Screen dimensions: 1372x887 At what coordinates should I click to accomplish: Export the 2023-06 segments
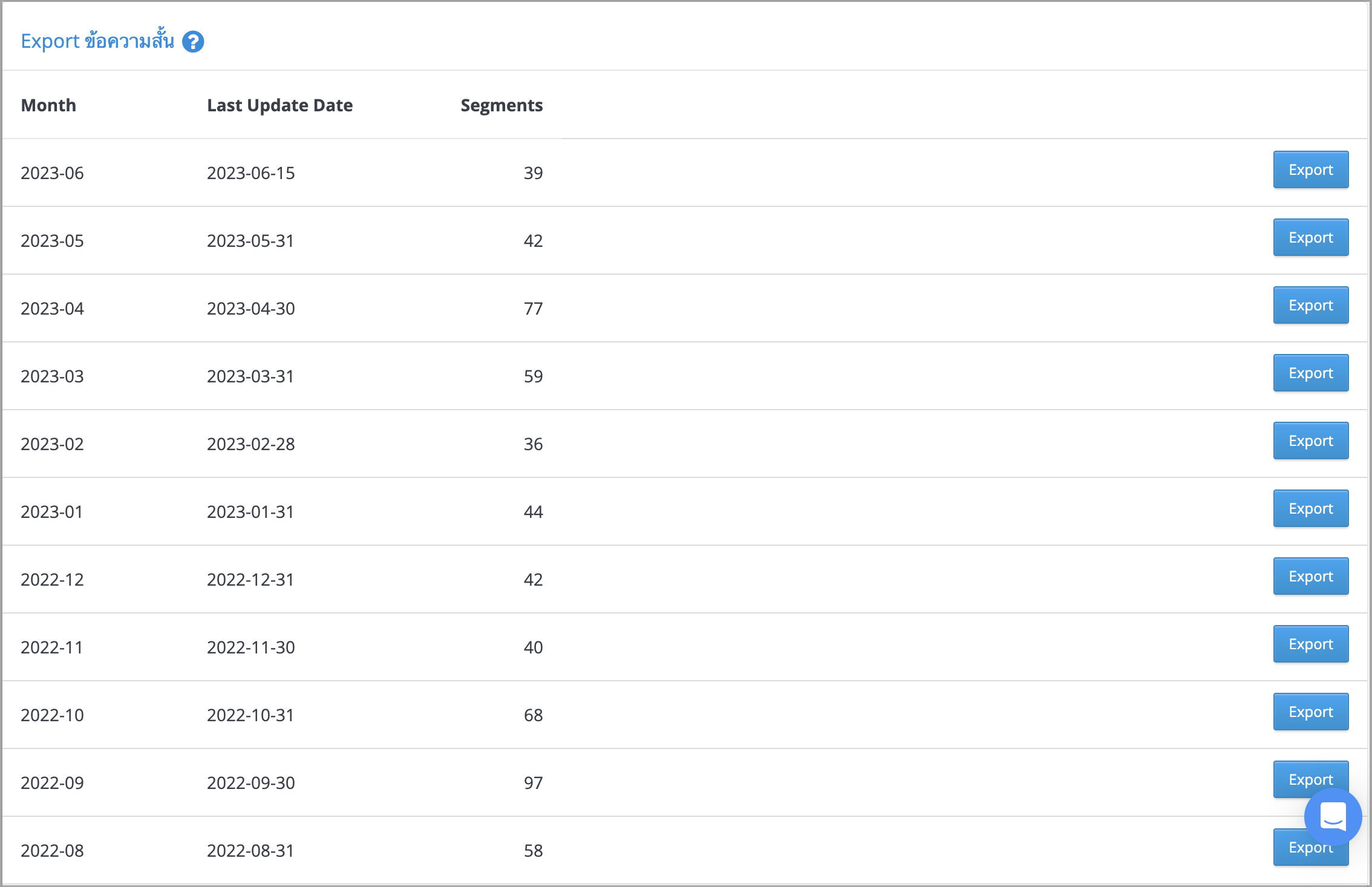pos(1311,169)
